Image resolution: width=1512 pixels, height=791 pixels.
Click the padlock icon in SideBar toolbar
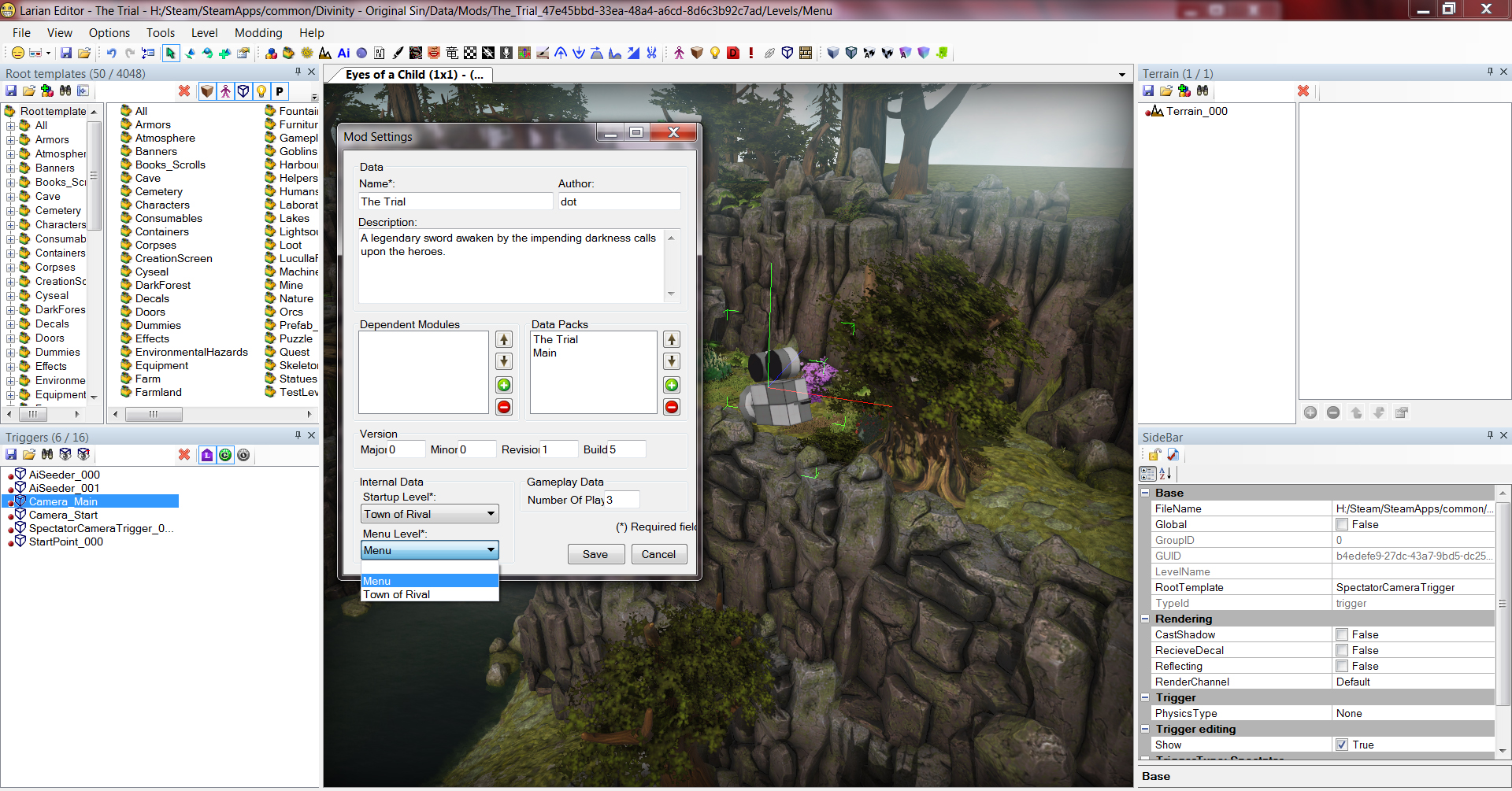(1154, 455)
